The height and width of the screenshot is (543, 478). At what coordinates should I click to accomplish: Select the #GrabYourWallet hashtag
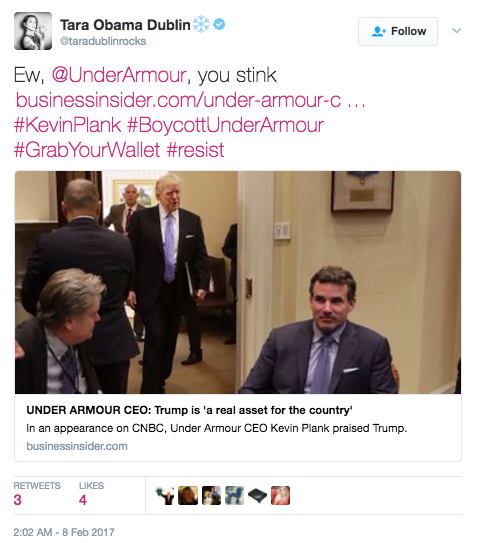click(x=87, y=150)
